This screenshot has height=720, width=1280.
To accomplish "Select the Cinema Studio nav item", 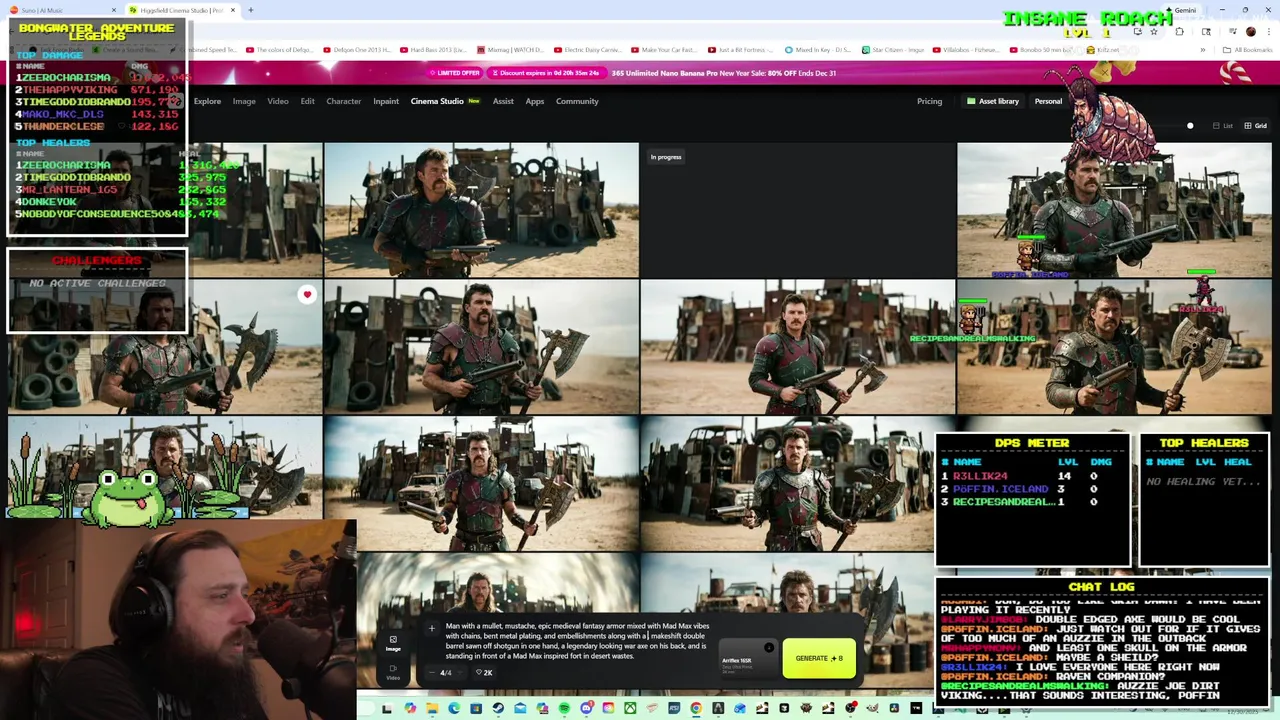I will (x=445, y=101).
